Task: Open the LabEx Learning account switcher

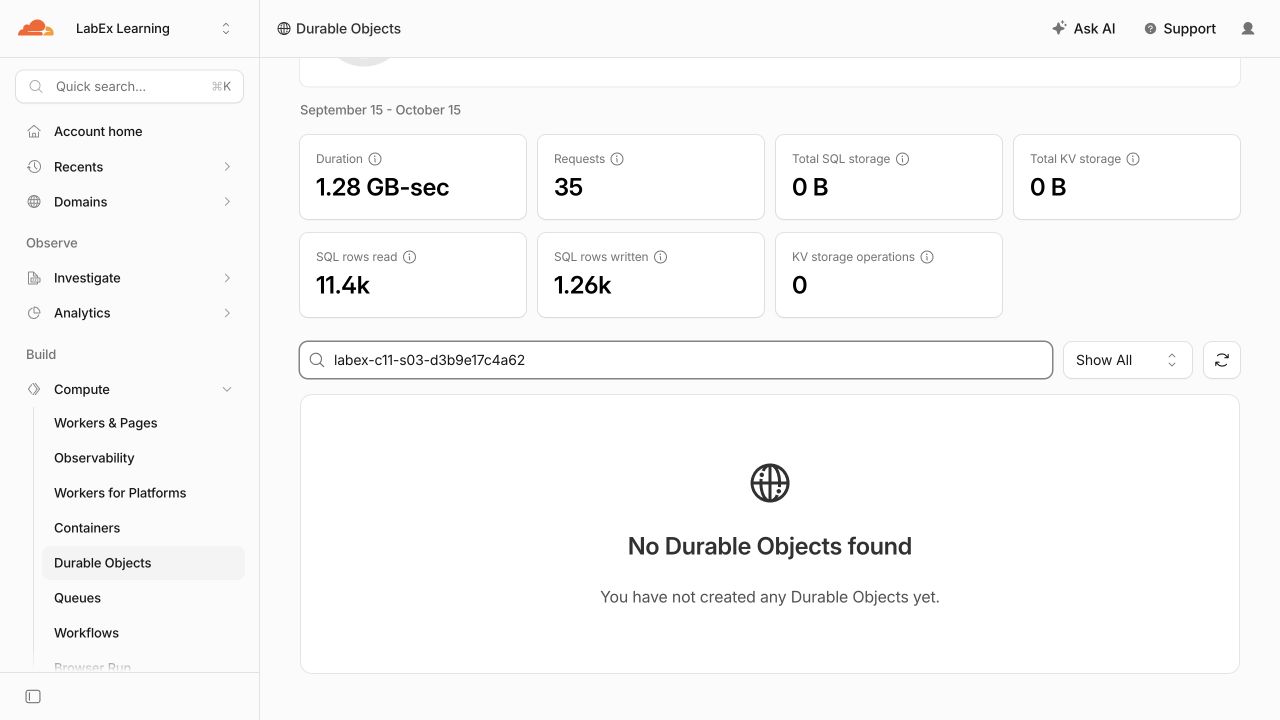Action: [x=152, y=28]
